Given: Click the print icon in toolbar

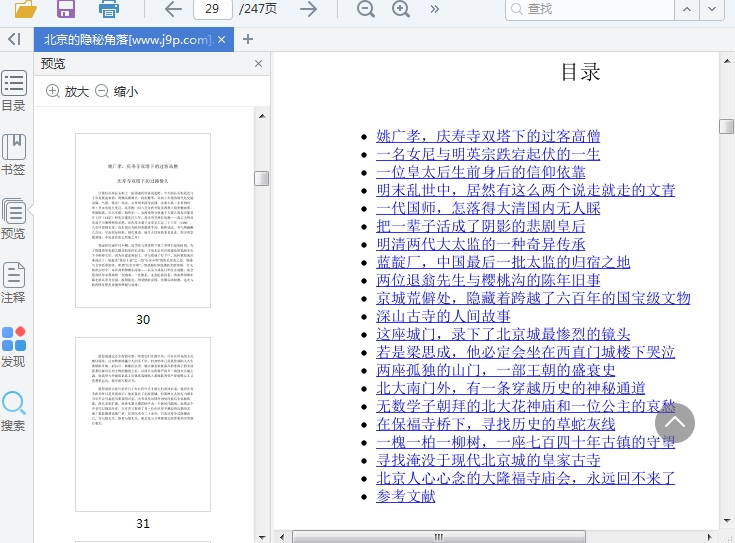Looking at the screenshot, I should (x=109, y=9).
